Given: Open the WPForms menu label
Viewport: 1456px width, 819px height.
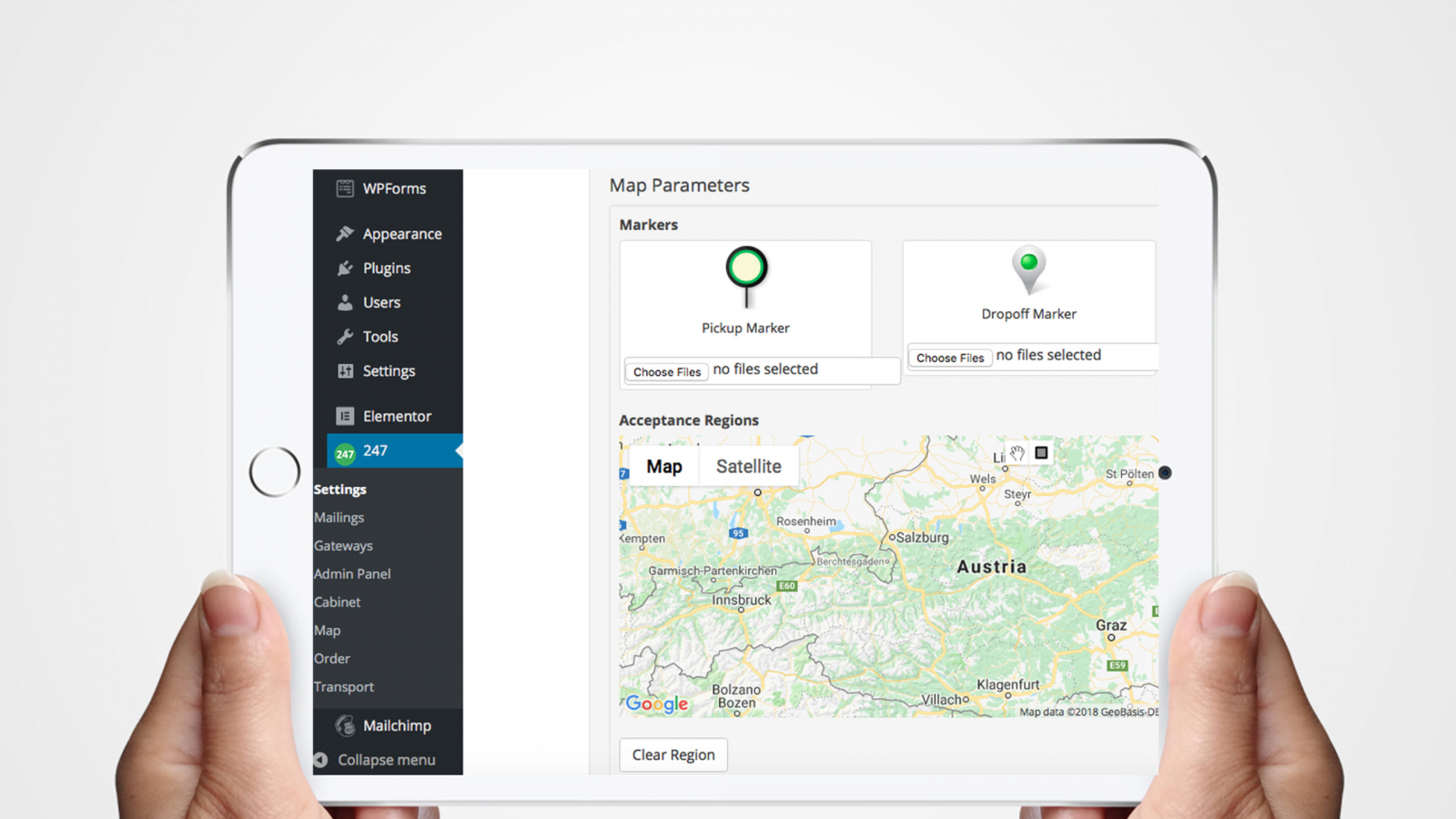Looking at the screenshot, I should (394, 188).
